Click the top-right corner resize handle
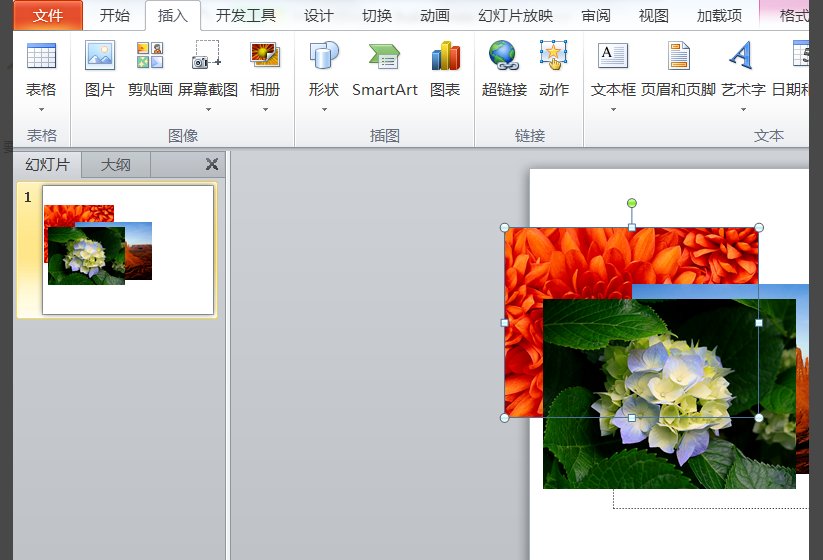 click(x=759, y=227)
